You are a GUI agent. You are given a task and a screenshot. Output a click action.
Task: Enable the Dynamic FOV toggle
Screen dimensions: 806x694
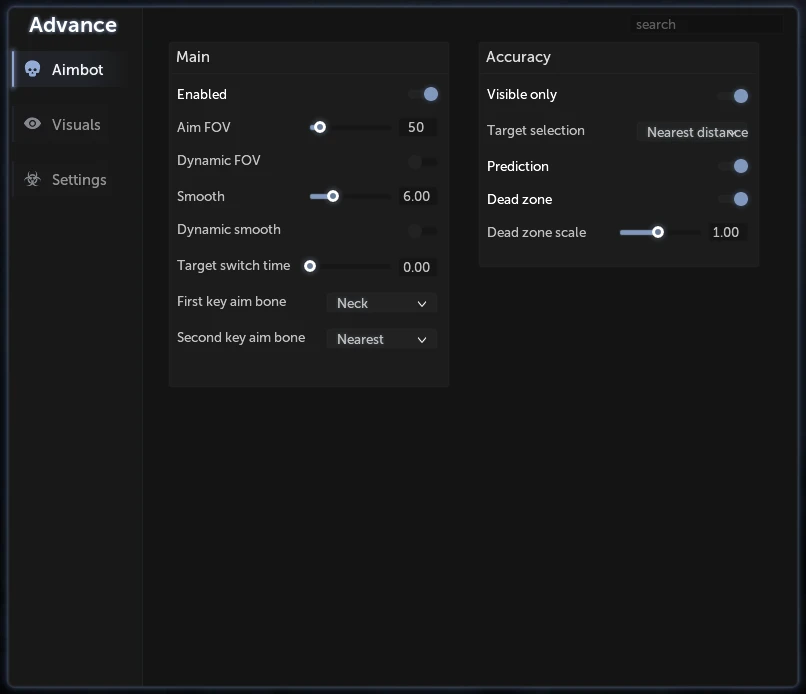tap(423, 162)
